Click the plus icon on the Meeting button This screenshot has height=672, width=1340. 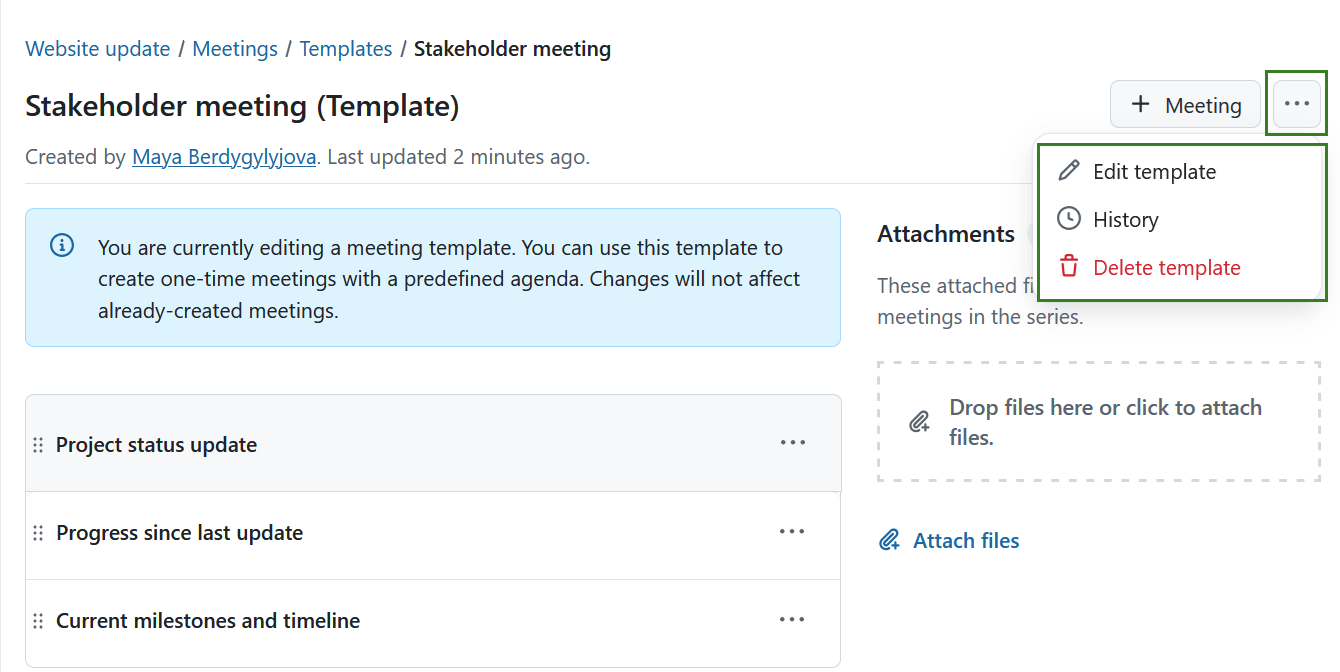1138,104
